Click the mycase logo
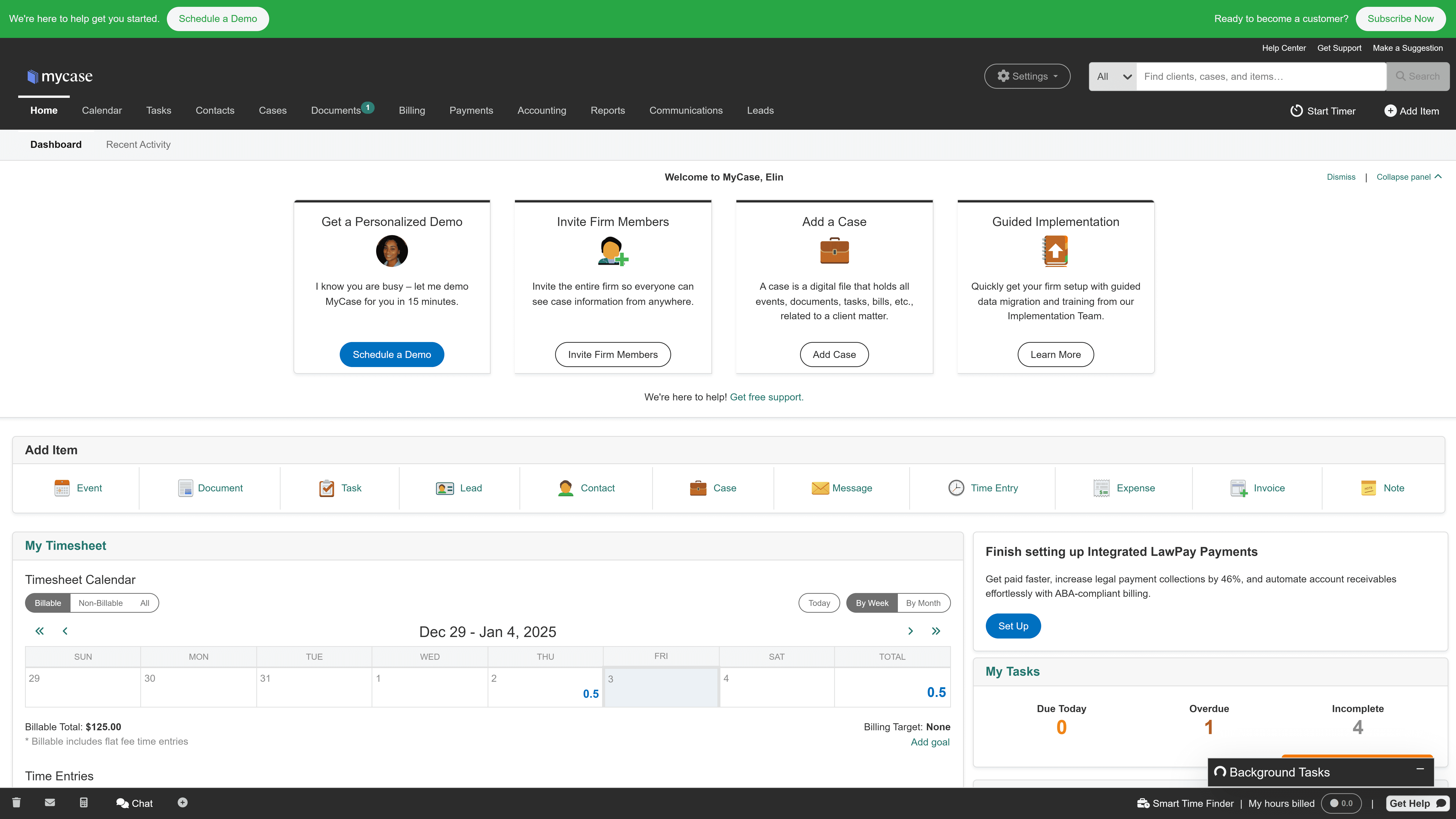The height and width of the screenshot is (819, 1456). point(60,76)
